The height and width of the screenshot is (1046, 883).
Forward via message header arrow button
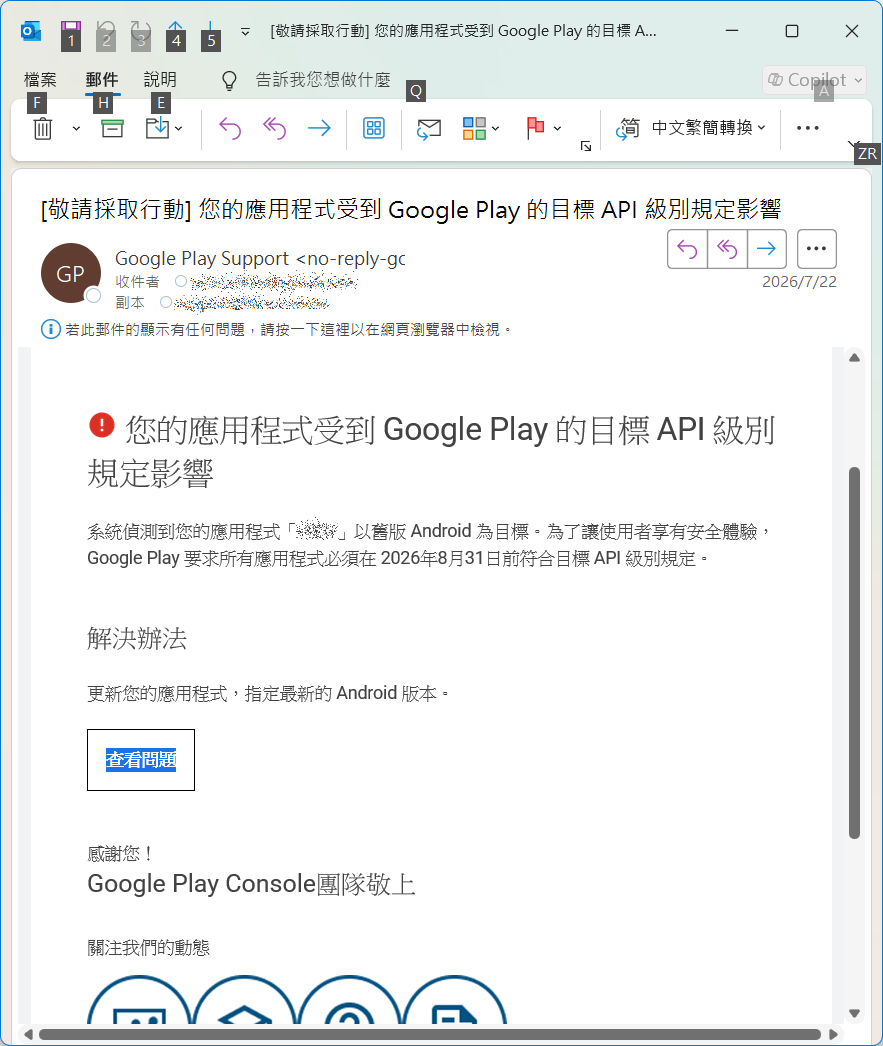click(x=766, y=249)
